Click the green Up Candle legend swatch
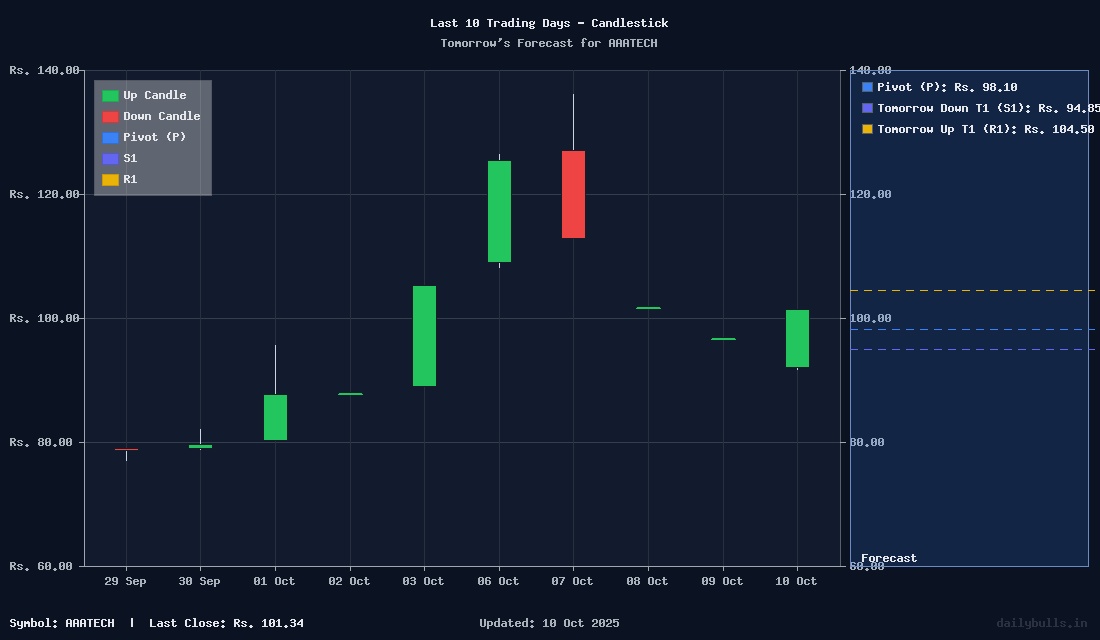The height and width of the screenshot is (640, 1100). pyautogui.click(x=110, y=96)
